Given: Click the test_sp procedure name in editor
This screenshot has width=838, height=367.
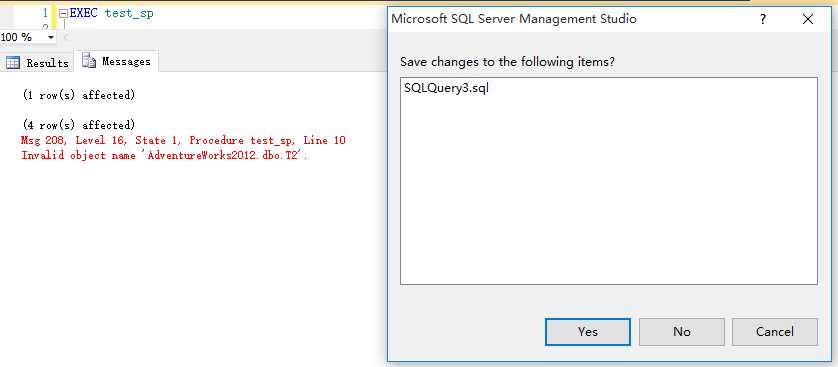Looking at the screenshot, I should (x=129, y=14).
